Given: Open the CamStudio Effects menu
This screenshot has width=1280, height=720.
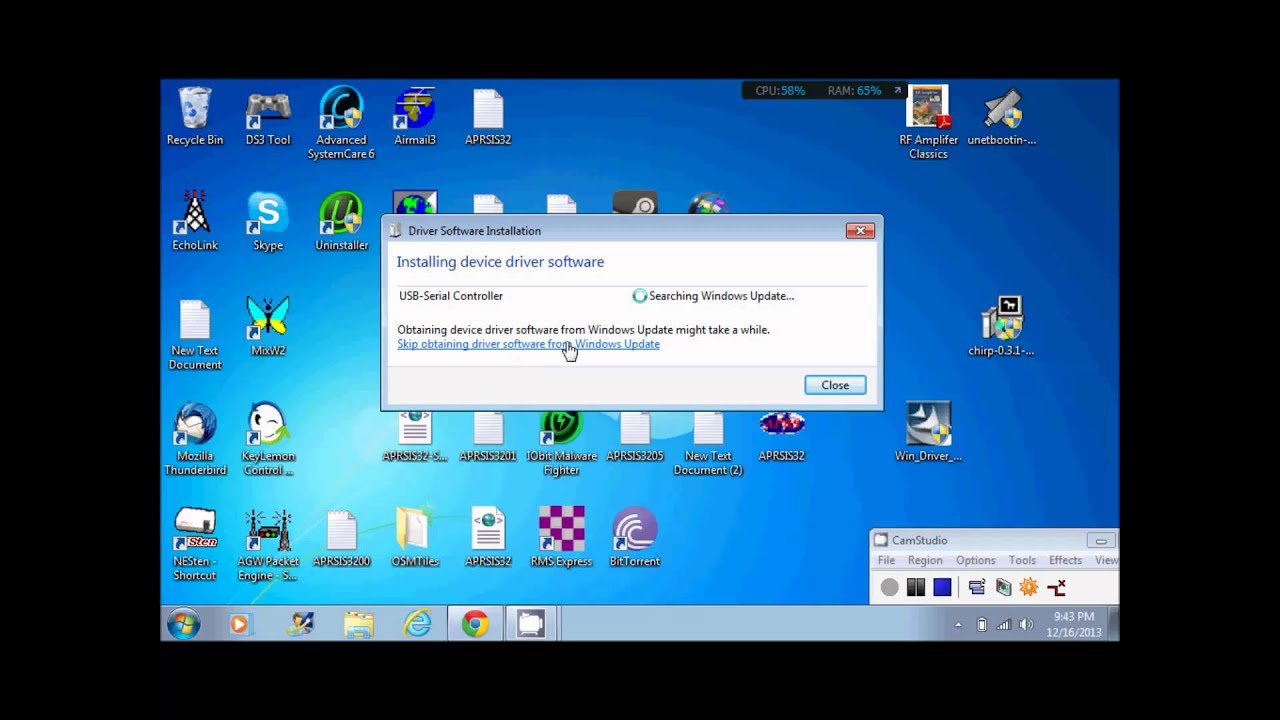Looking at the screenshot, I should pyautogui.click(x=1065, y=560).
